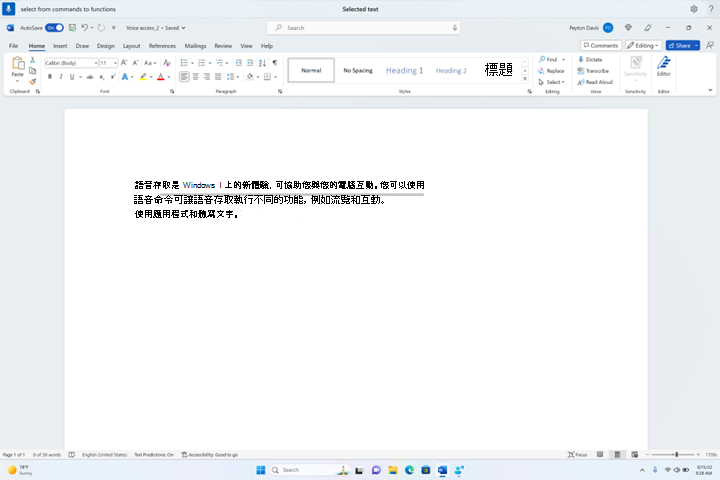Open the File menu

tap(13, 46)
